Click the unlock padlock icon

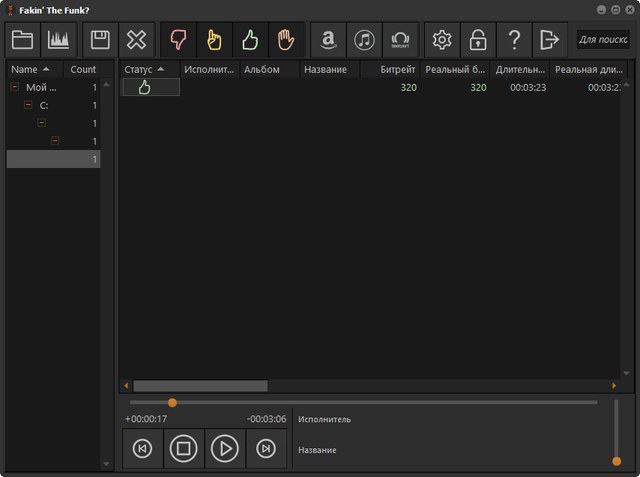pos(478,40)
